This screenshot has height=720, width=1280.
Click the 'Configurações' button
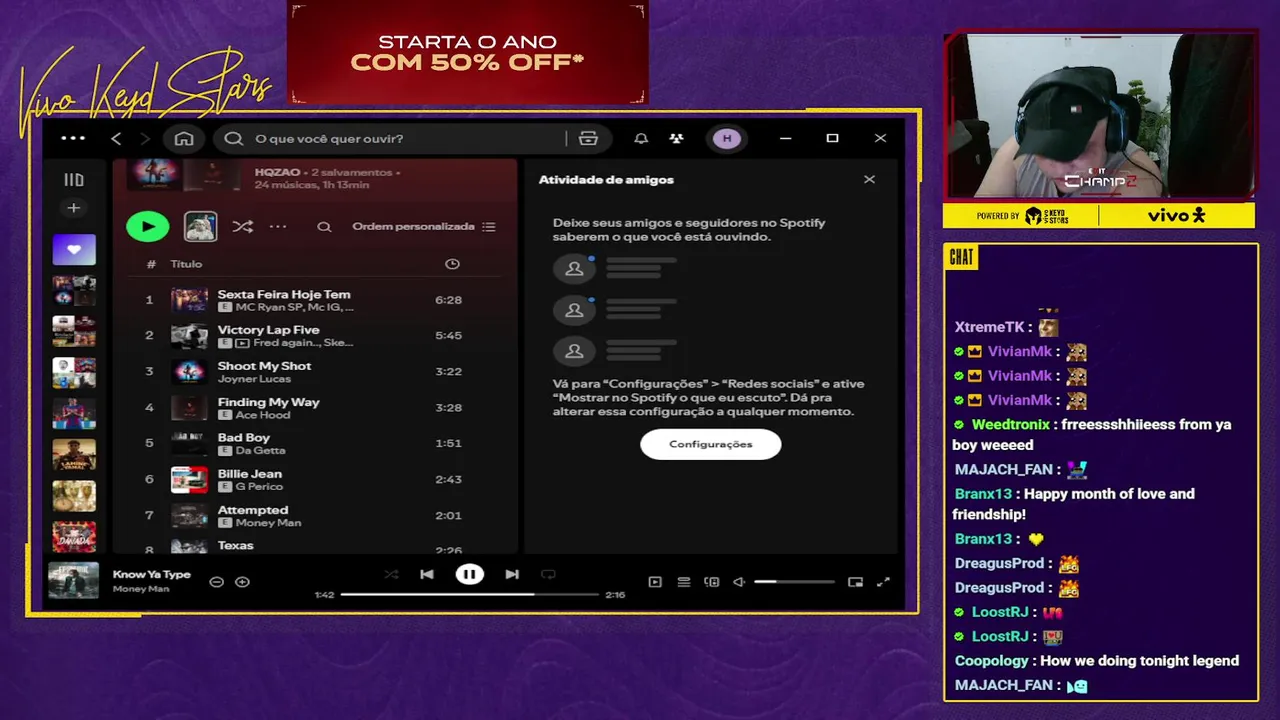click(711, 444)
